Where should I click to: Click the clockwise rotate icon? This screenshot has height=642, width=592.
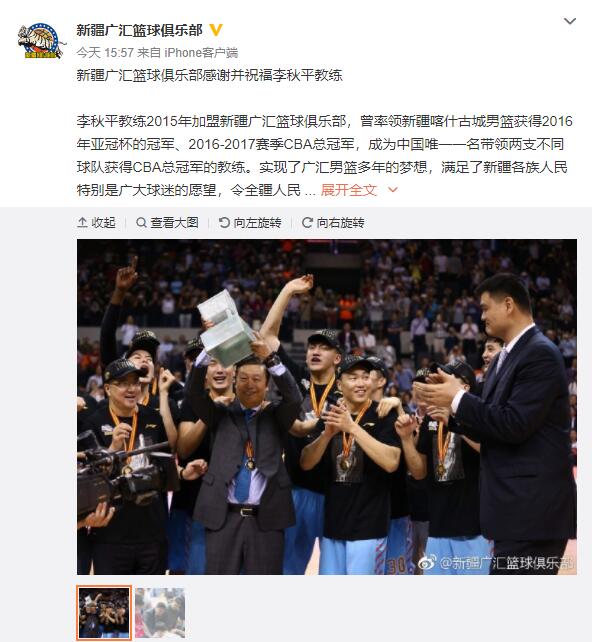307,223
